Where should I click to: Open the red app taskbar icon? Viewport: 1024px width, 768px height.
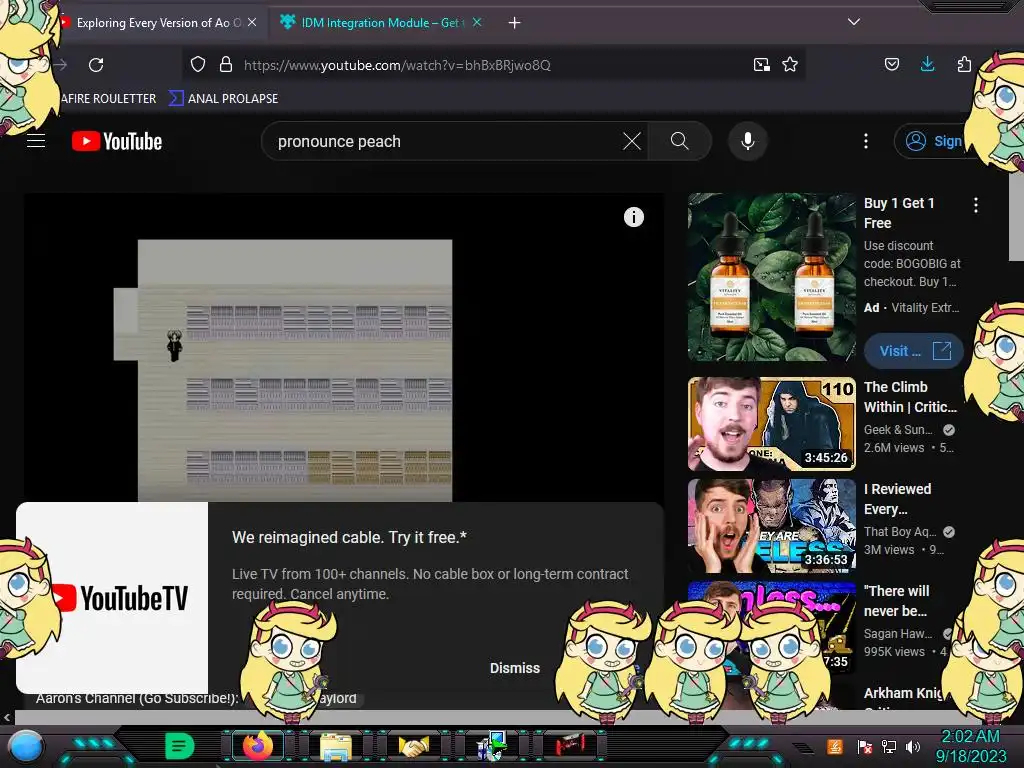(x=569, y=746)
